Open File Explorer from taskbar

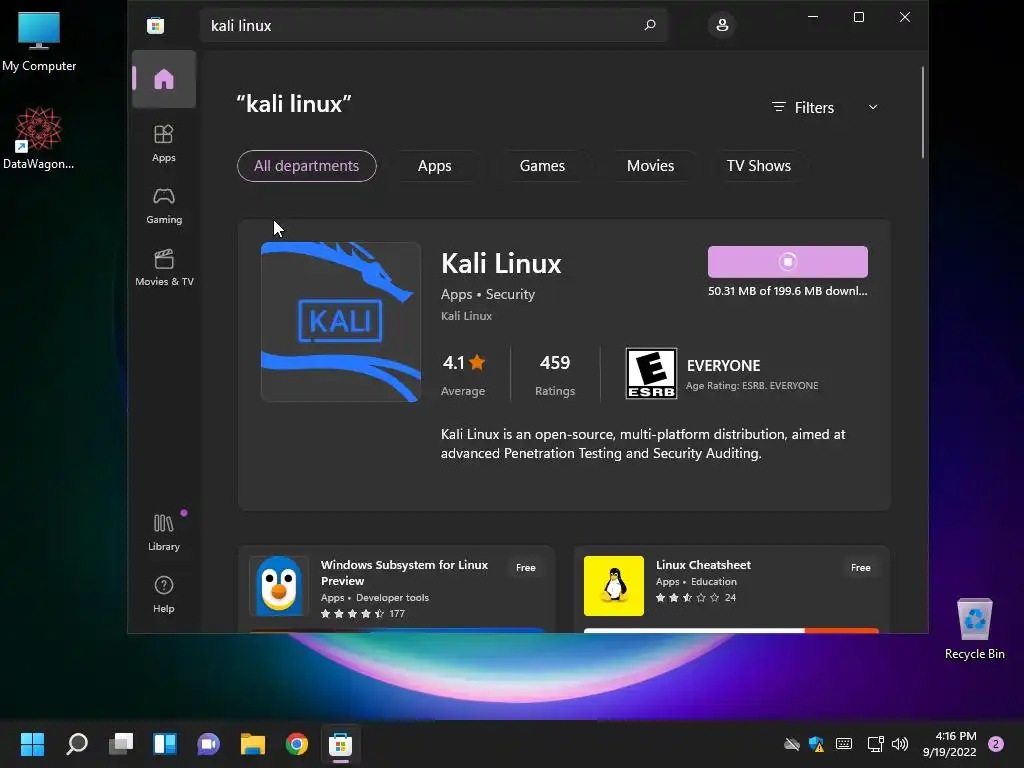pos(253,743)
